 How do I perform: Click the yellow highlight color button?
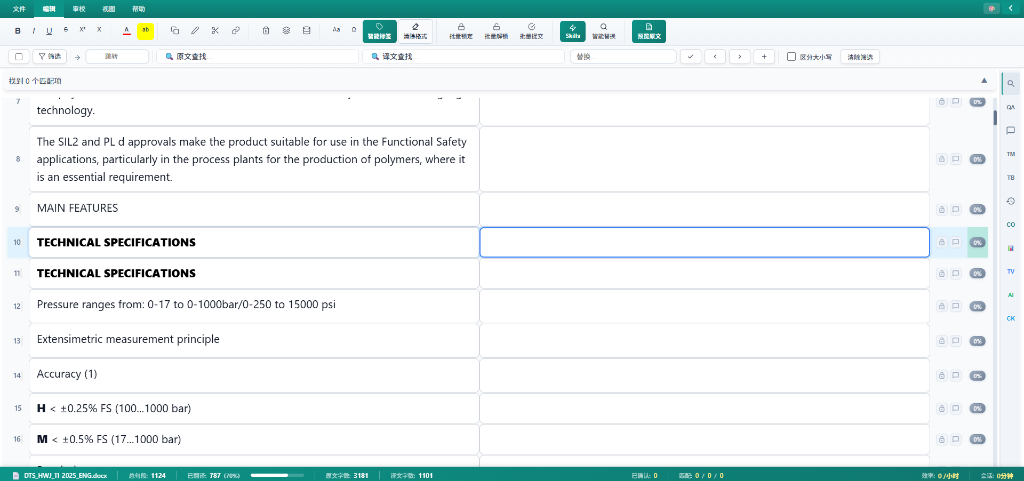pyautogui.click(x=146, y=31)
